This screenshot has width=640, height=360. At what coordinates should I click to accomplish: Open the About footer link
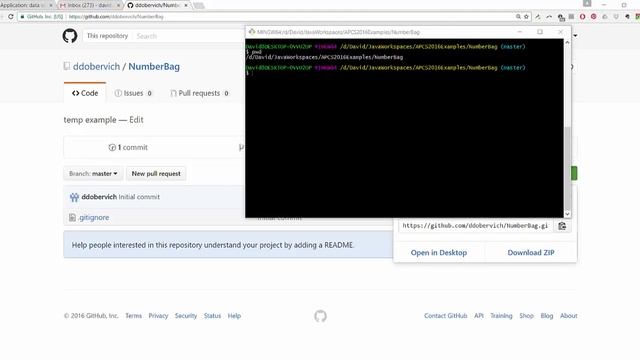569,316
